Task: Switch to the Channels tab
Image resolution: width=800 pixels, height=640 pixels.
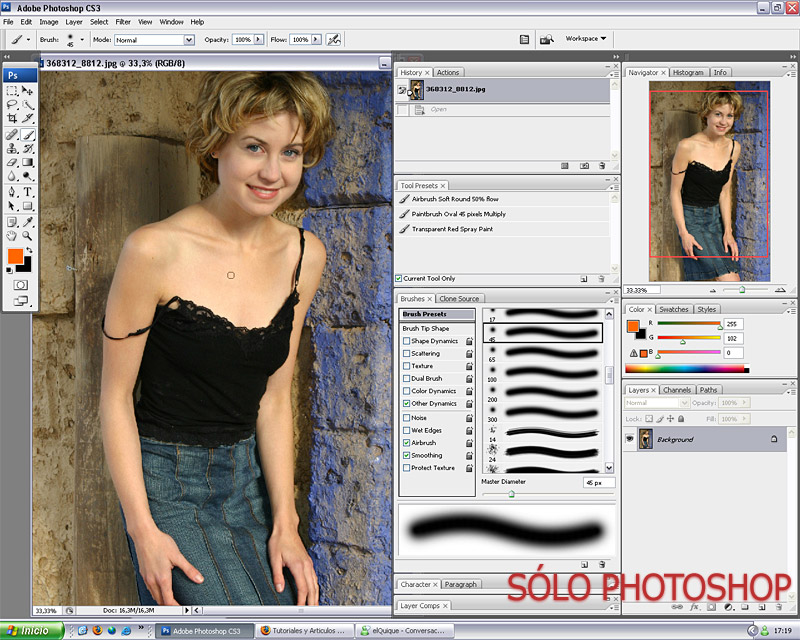Action: point(677,390)
